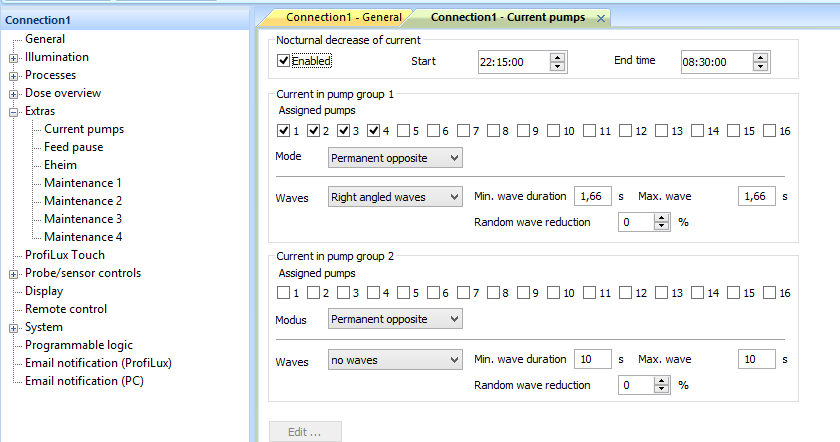Decrease group 2 random wave reduction
840x442 pixels.
[660, 389]
